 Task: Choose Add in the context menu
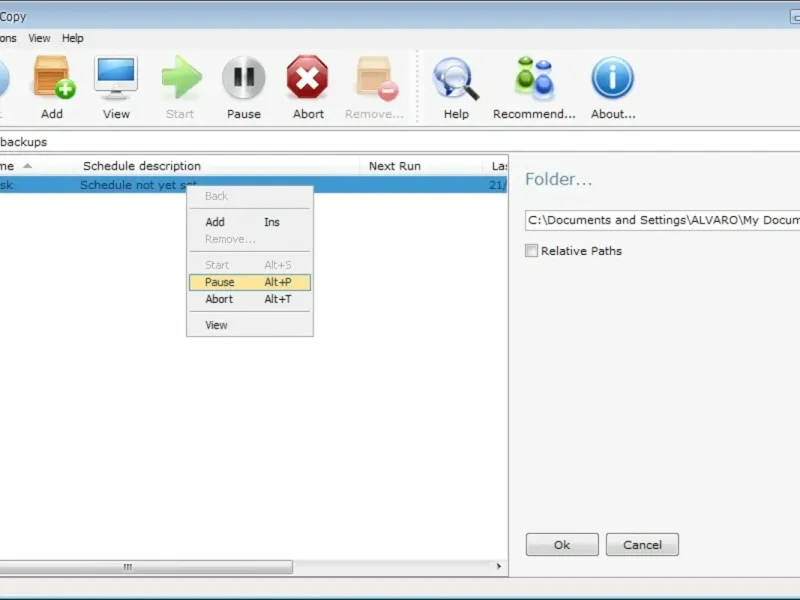point(249,222)
